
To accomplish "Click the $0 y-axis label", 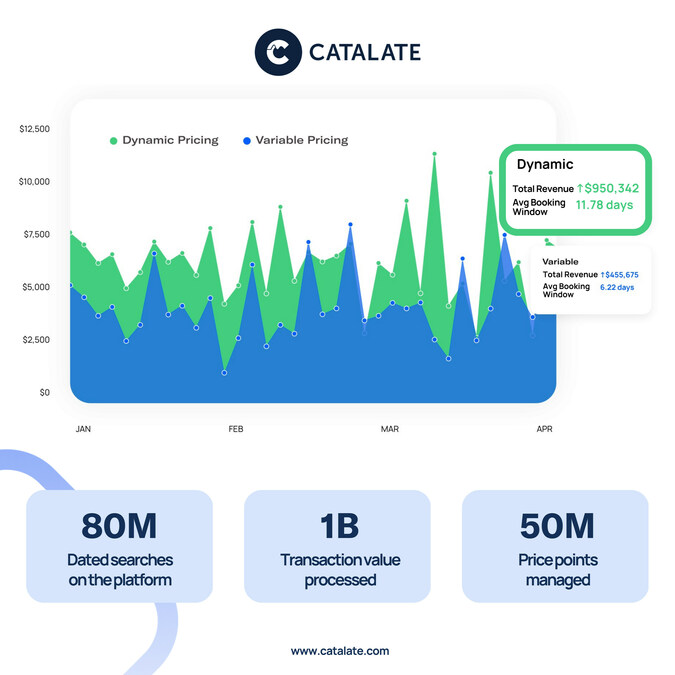I will (45, 393).
